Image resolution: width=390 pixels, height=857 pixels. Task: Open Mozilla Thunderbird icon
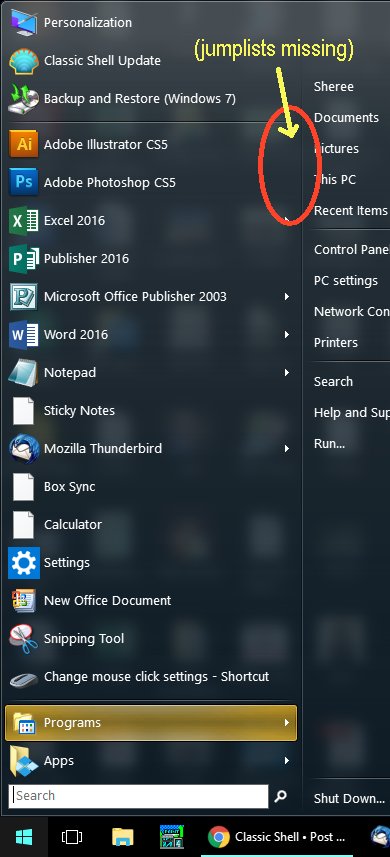tap(23, 448)
